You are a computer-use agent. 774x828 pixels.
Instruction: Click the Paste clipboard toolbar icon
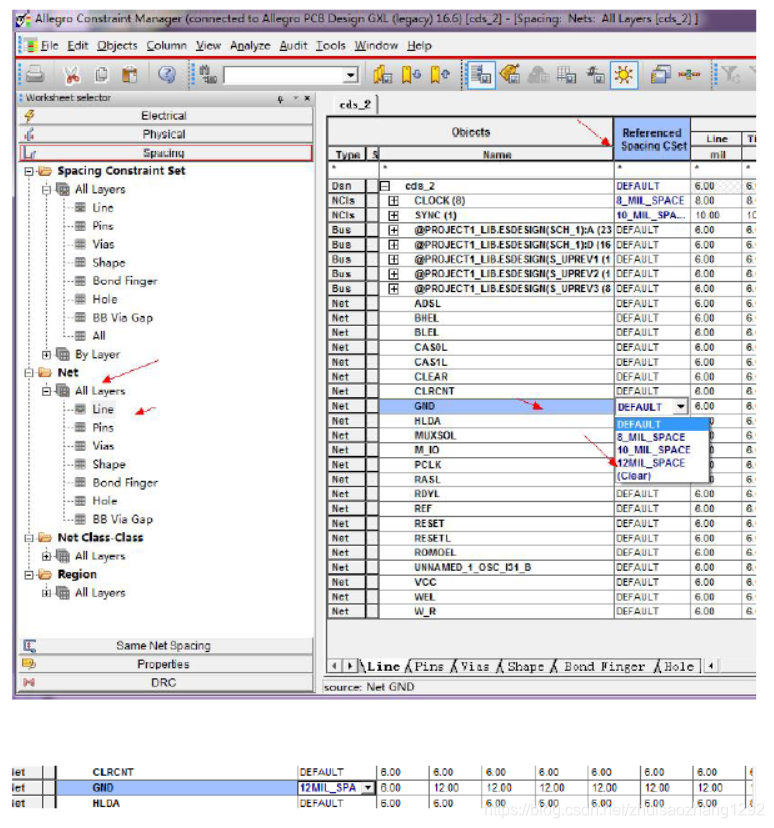click(130, 74)
